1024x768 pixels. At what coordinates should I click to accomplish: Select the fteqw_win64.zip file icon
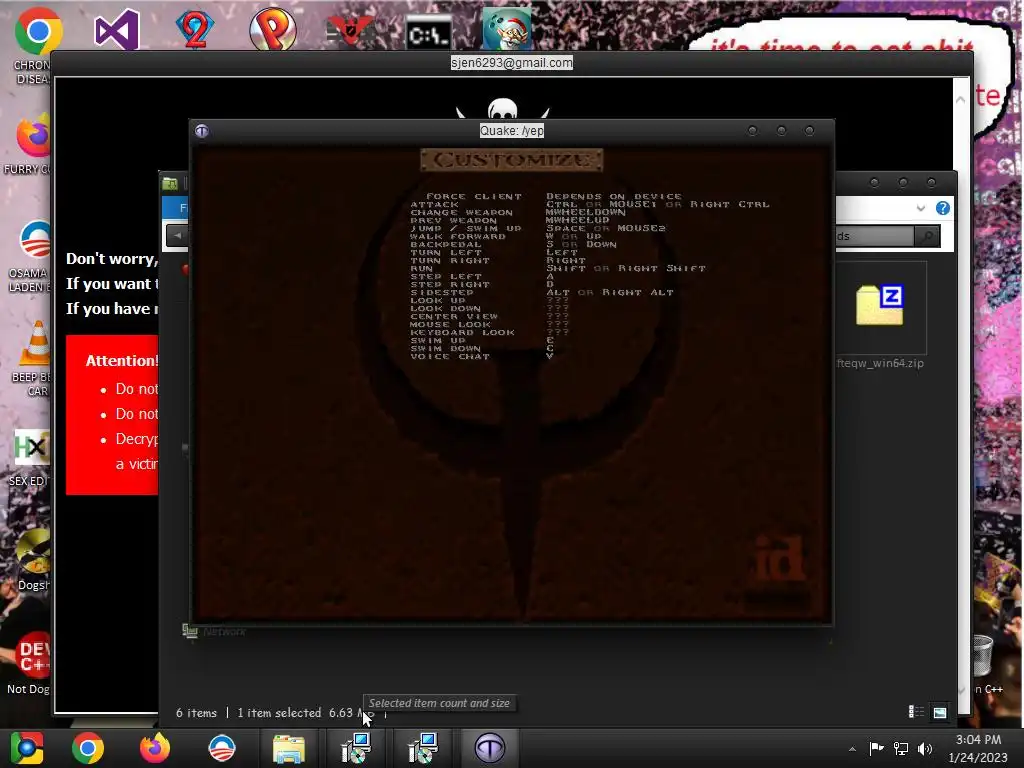click(x=880, y=305)
